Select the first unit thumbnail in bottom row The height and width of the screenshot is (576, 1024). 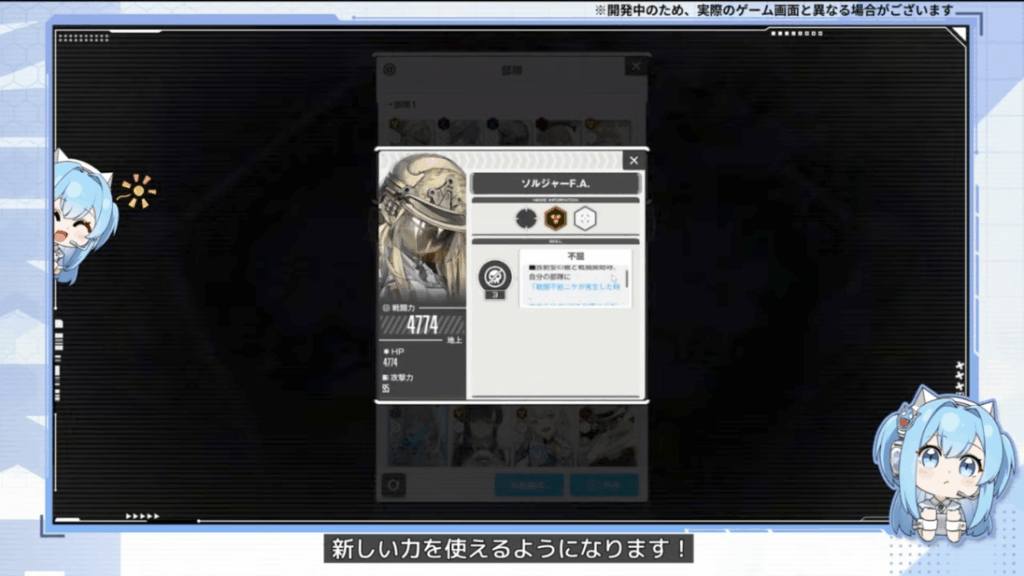(x=418, y=436)
